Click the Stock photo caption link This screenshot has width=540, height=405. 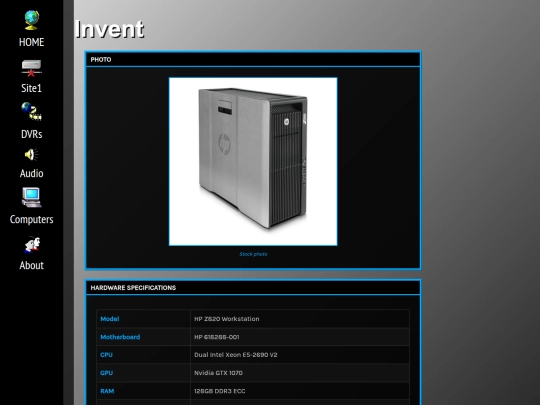(x=253, y=254)
